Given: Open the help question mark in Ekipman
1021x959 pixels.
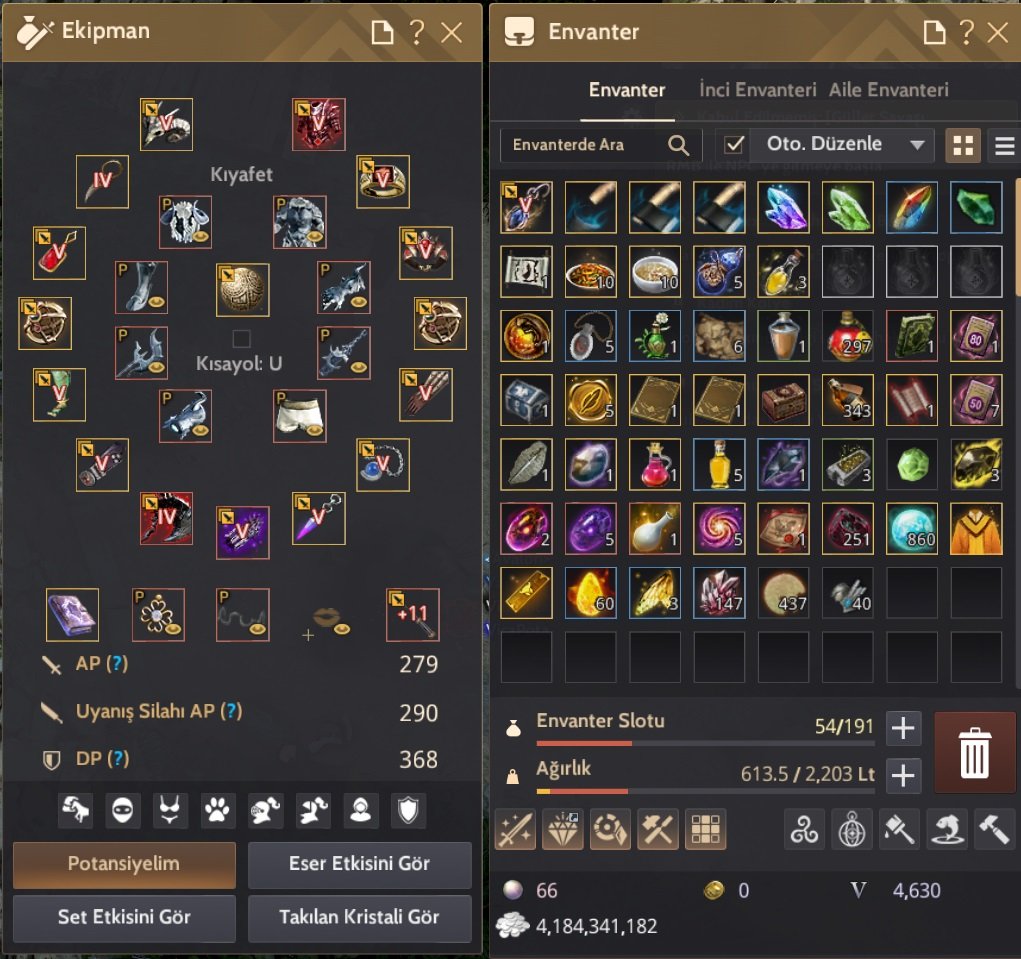Looking at the screenshot, I should click(x=417, y=32).
